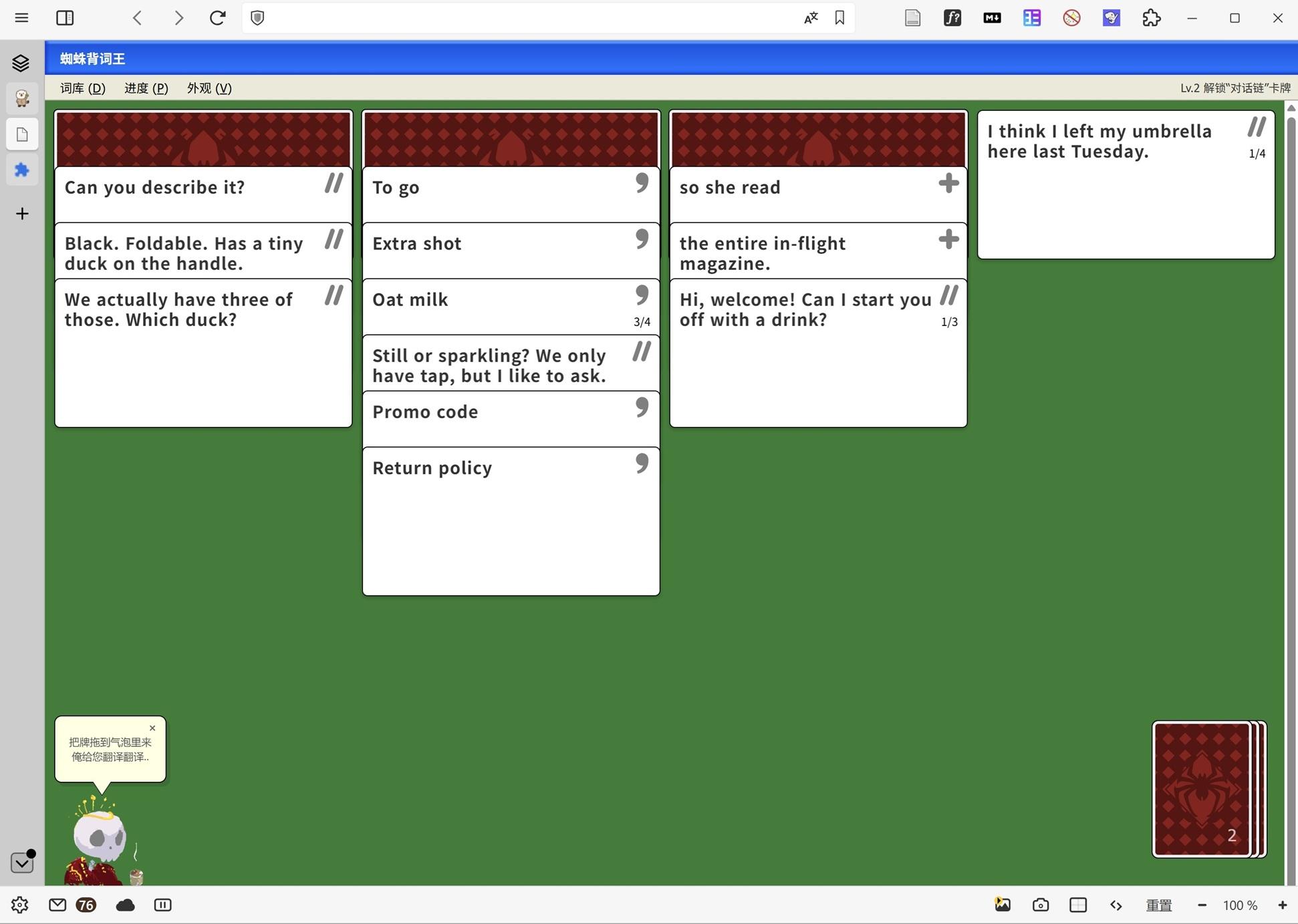Open the 进度 (P) menu

tap(146, 88)
